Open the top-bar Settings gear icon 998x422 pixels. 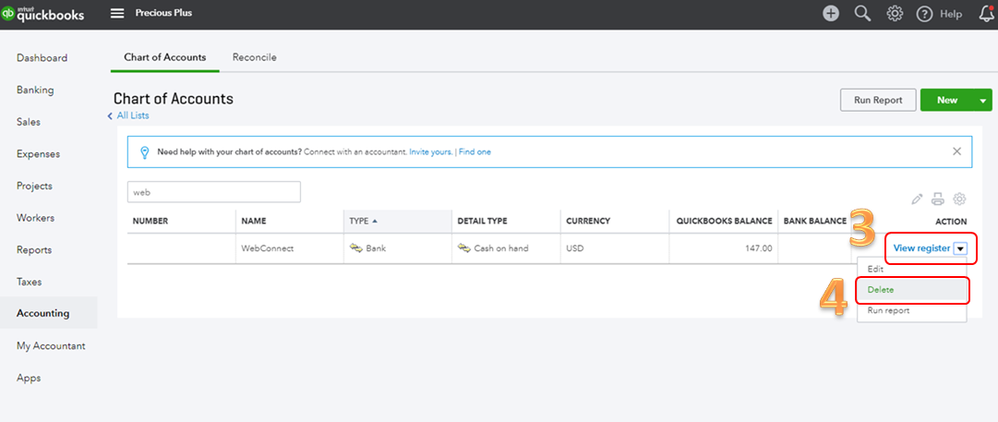pyautogui.click(x=895, y=13)
